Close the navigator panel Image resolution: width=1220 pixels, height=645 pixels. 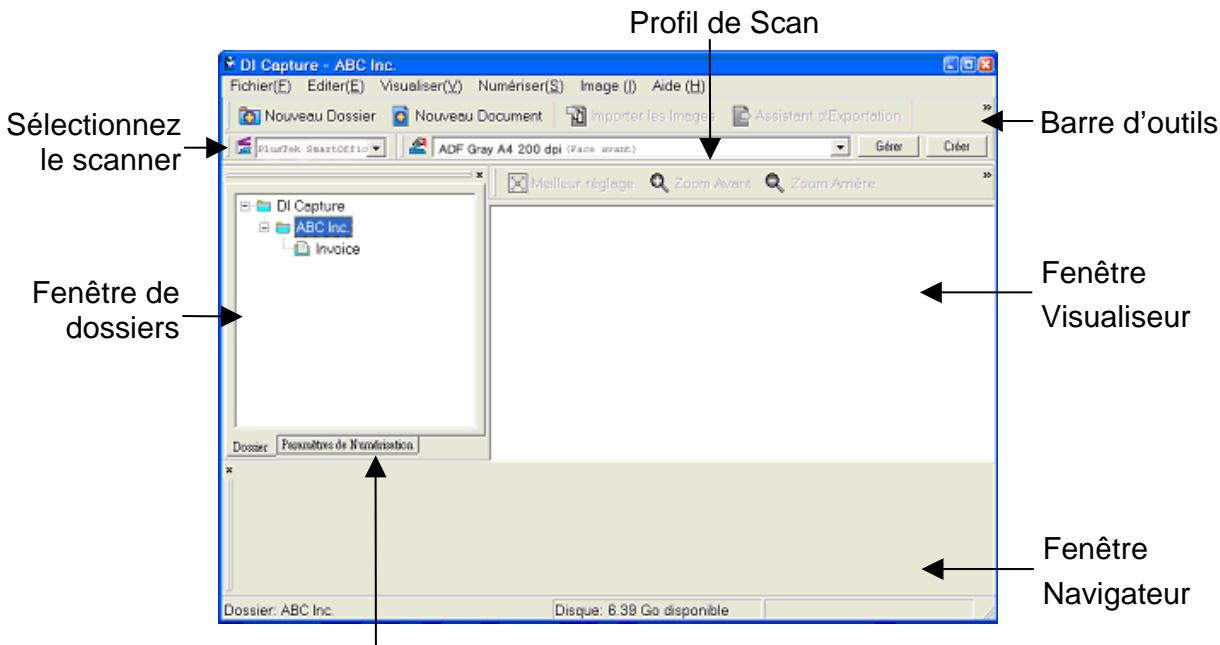[231, 469]
